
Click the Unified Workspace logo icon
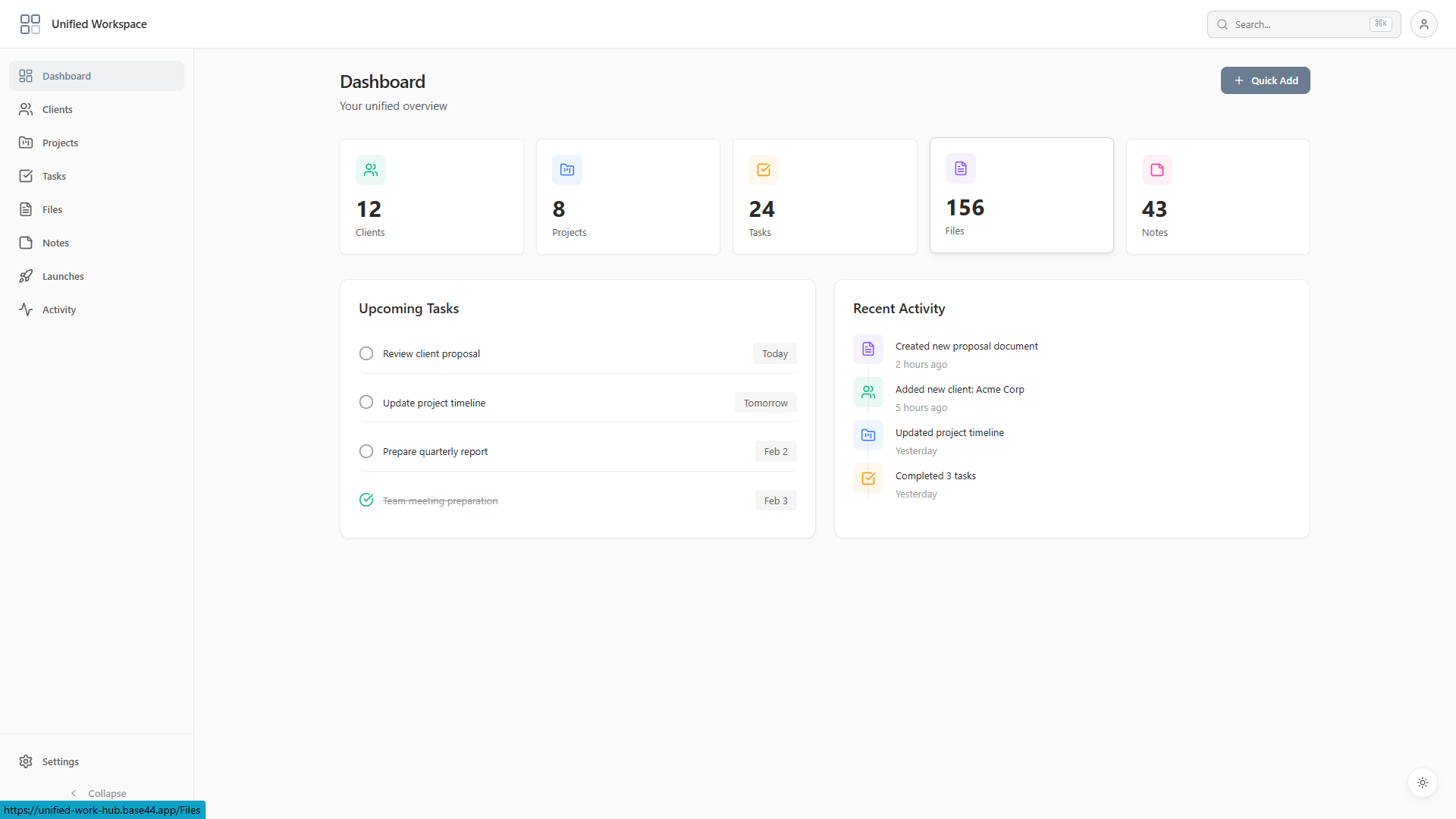[x=30, y=24]
